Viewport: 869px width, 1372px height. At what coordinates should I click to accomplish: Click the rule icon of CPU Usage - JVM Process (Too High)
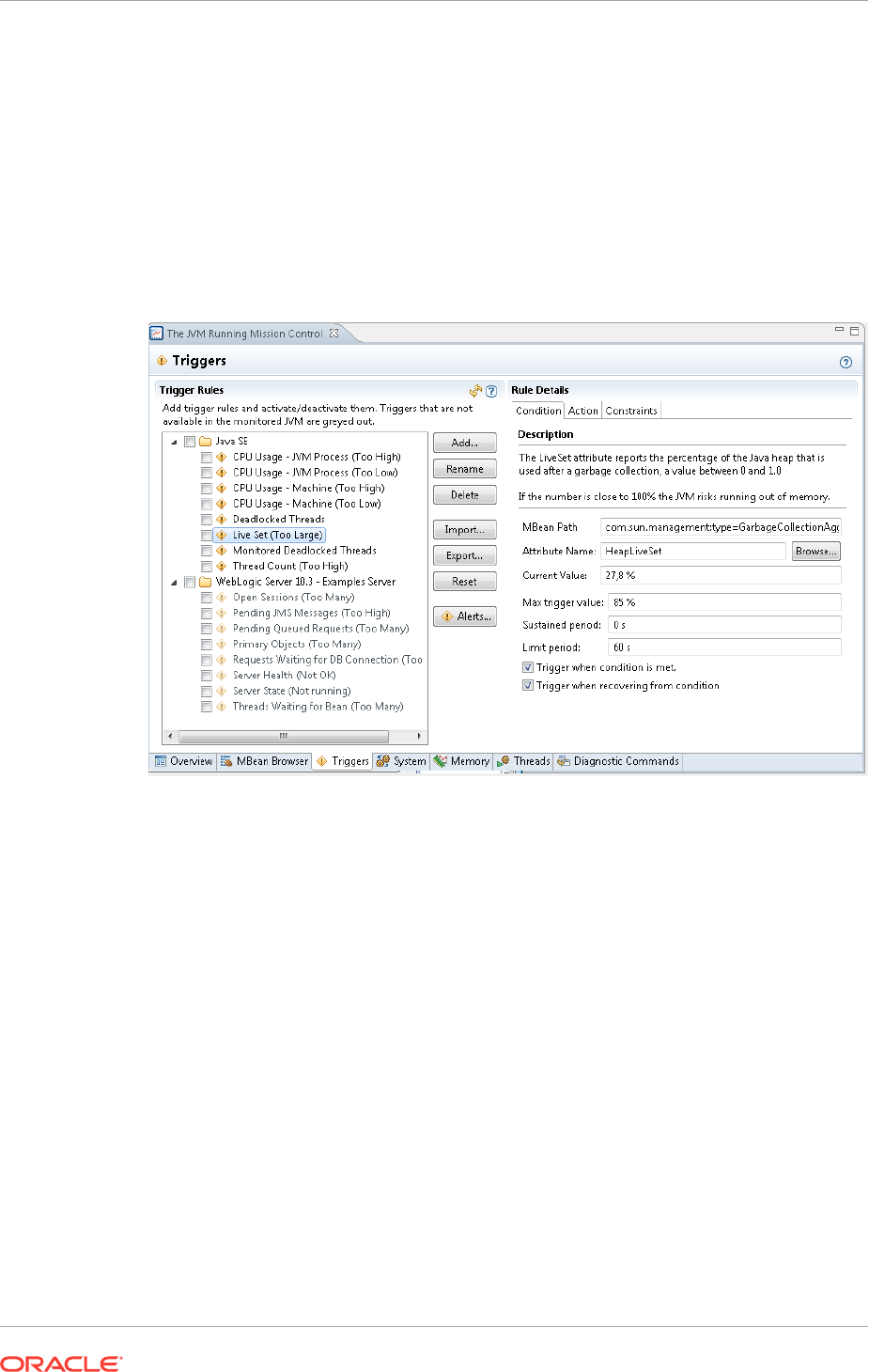(x=222, y=457)
